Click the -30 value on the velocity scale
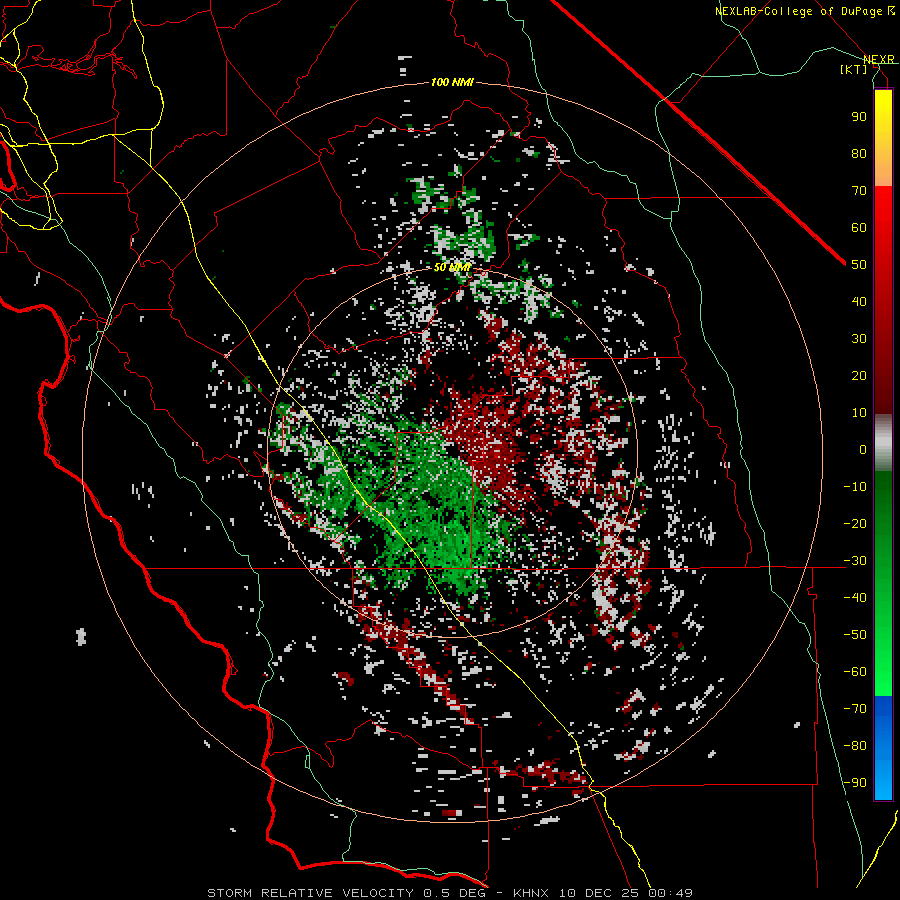The image size is (900, 900). pos(855,561)
